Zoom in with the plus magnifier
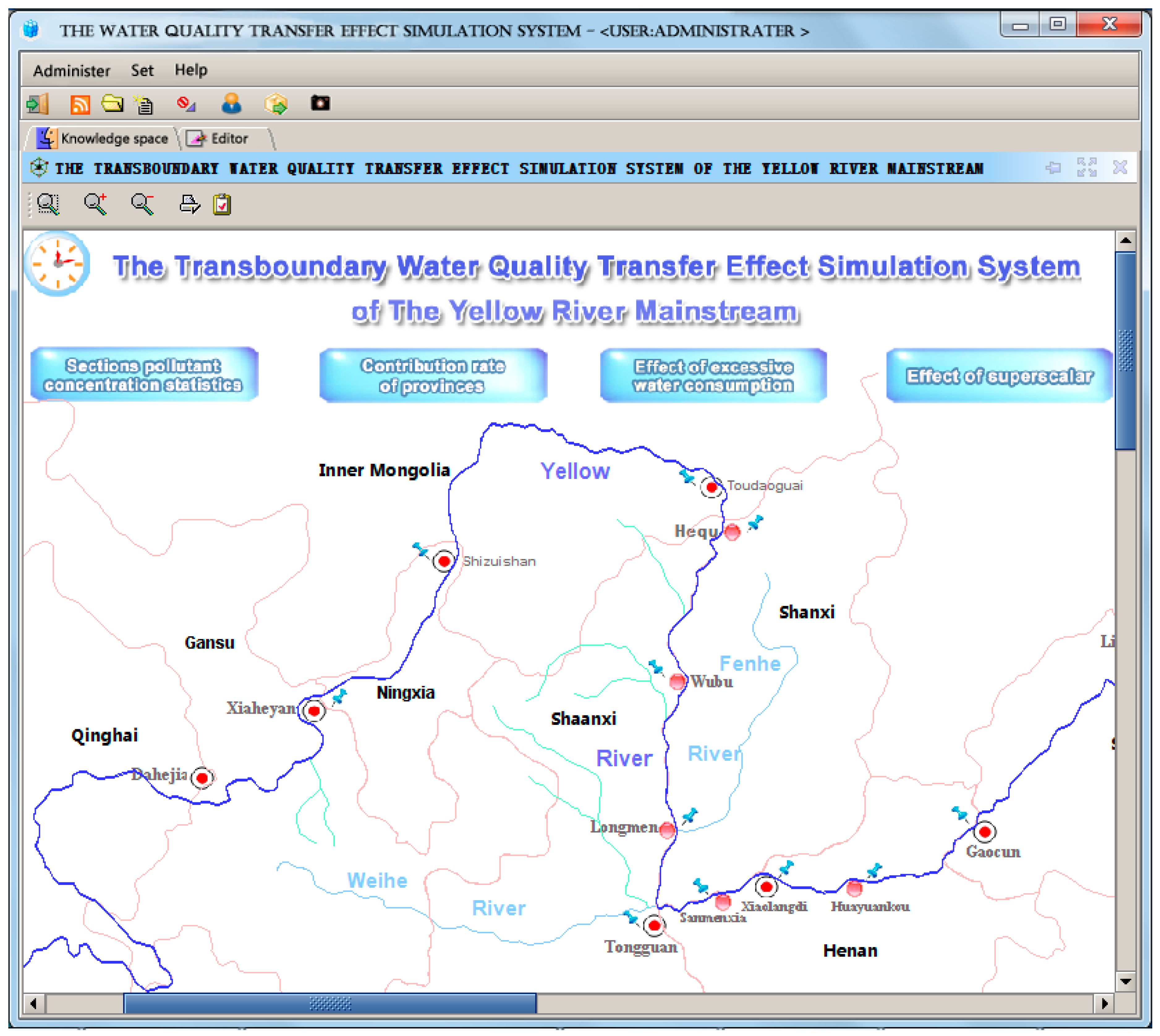This screenshot has height=1036, width=1160. tap(96, 204)
